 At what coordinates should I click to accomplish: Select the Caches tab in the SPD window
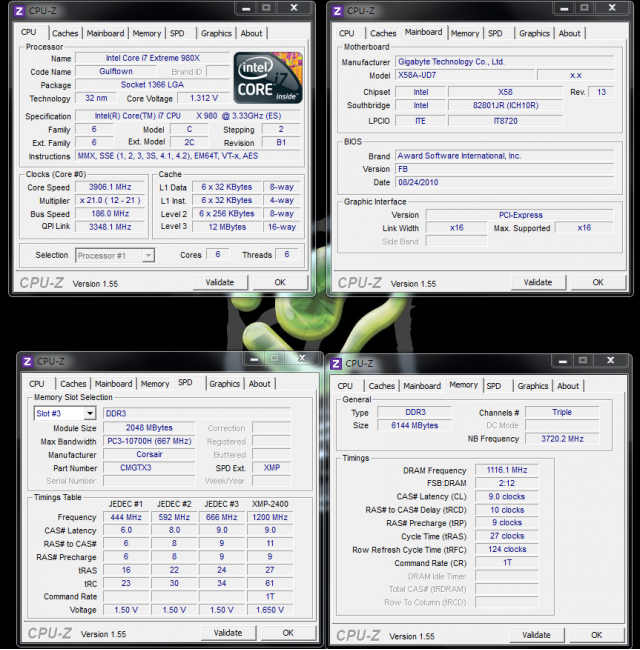coord(73,384)
